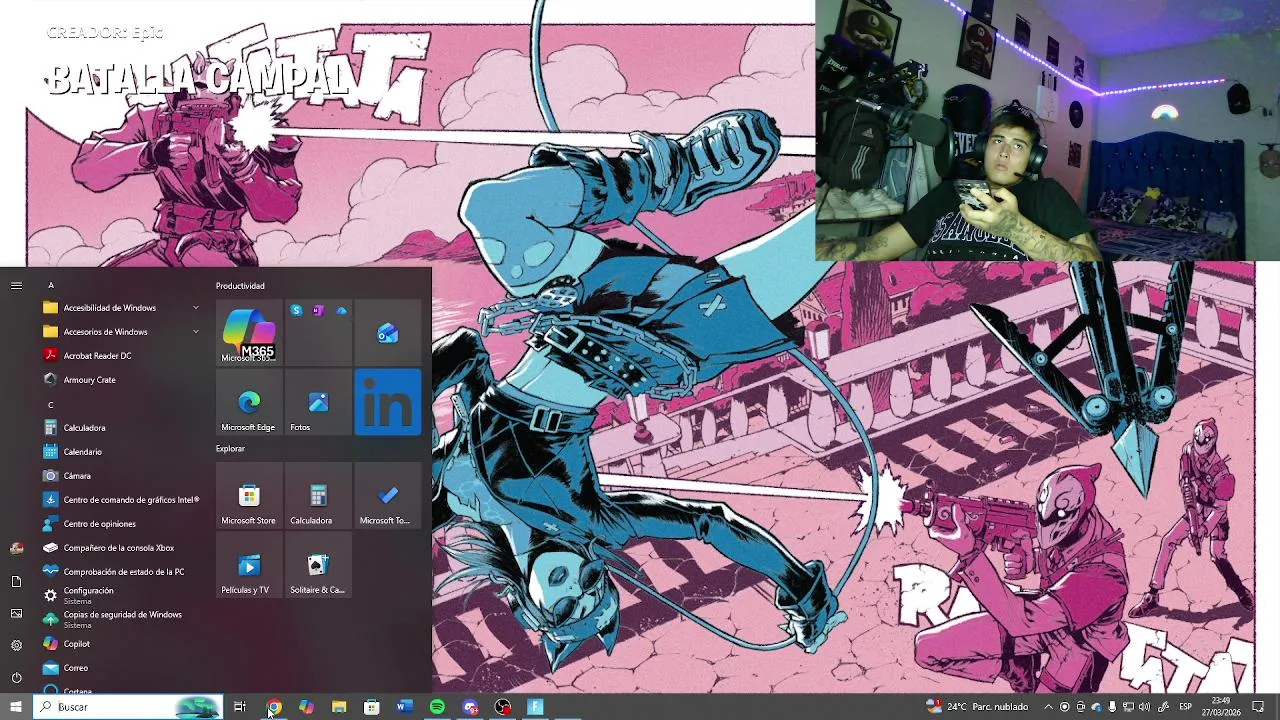
Task: Show hidden system tray icons
Action: pyautogui.click(x=1048, y=707)
